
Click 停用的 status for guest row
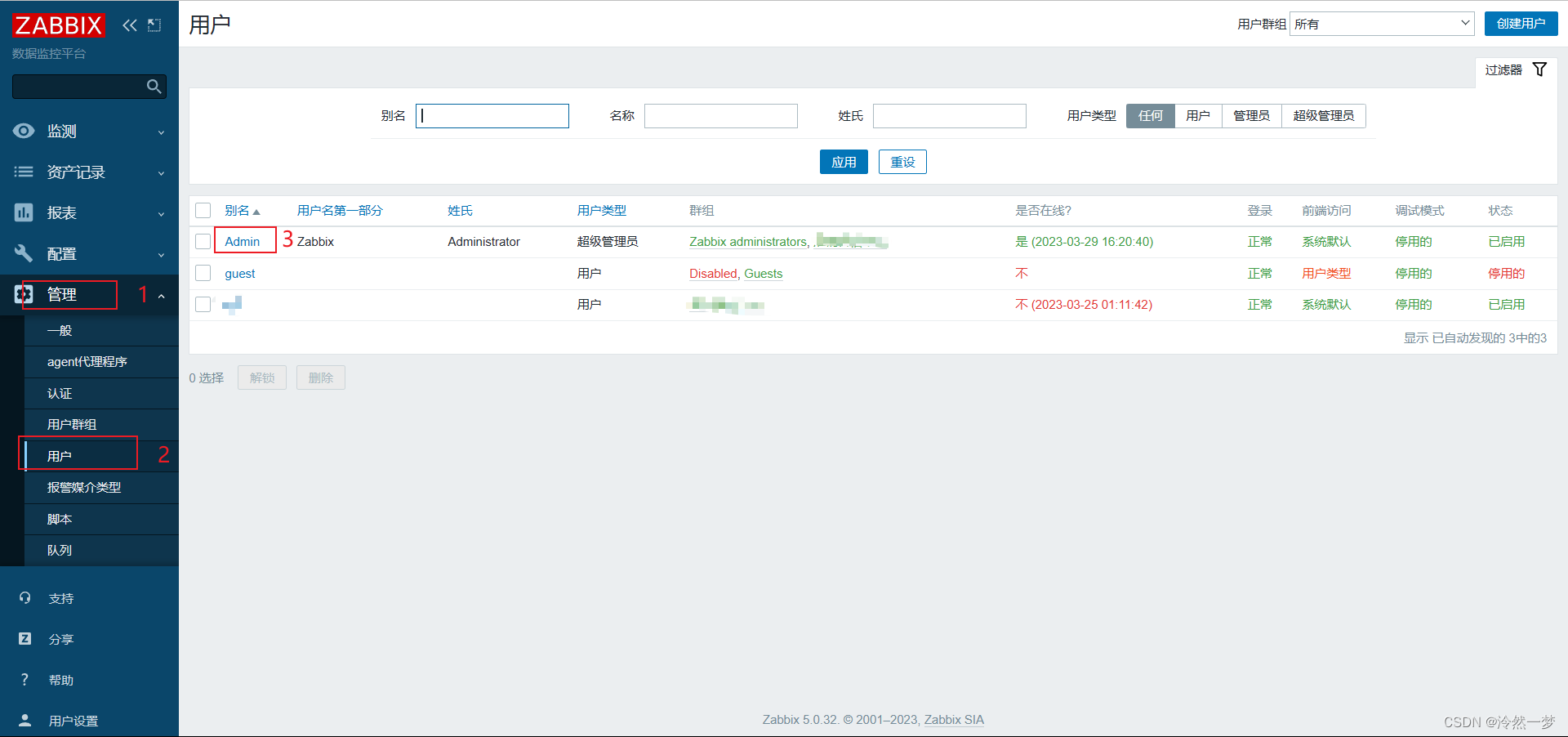tap(1507, 274)
